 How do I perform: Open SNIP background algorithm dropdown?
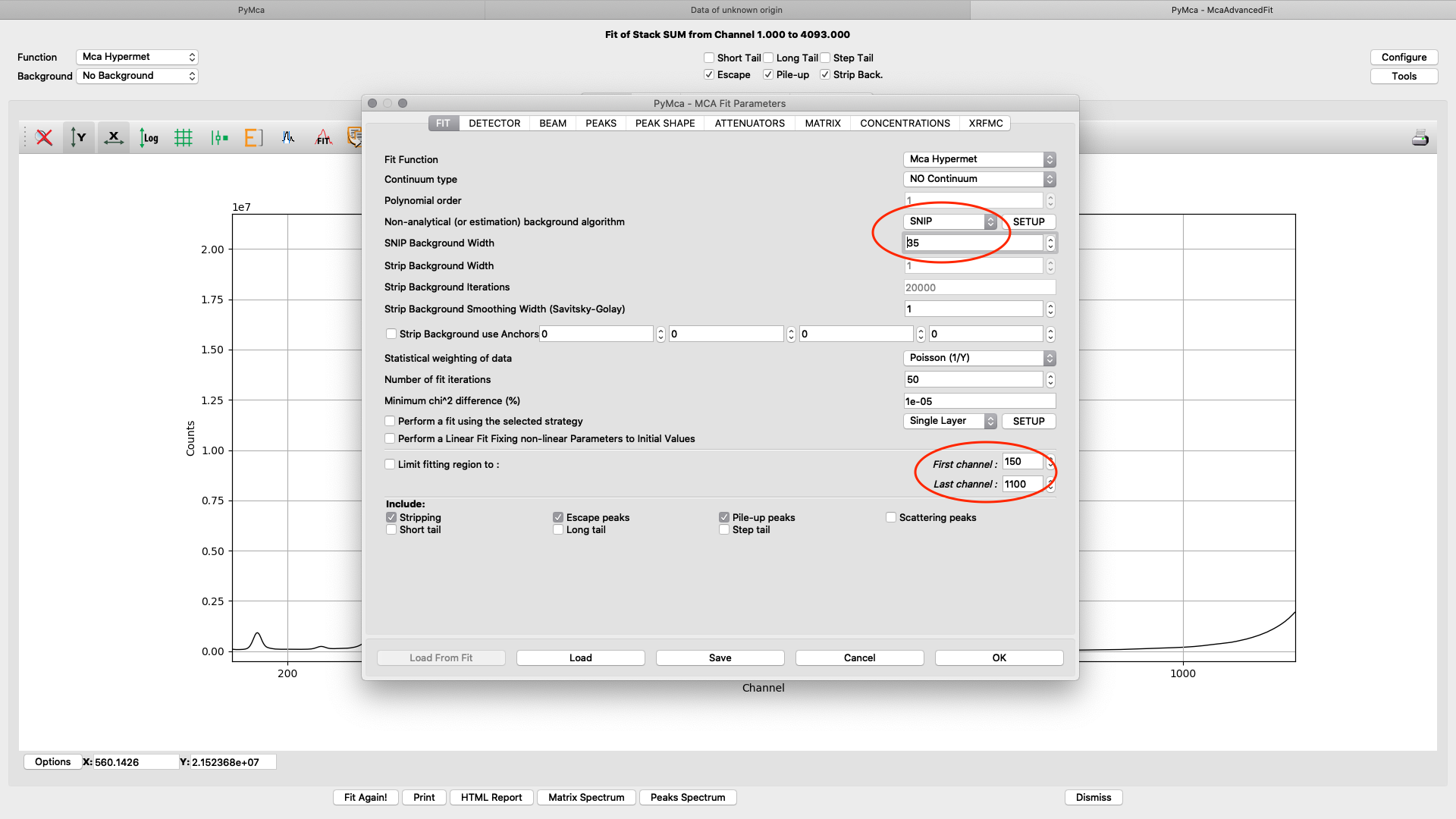949,221
